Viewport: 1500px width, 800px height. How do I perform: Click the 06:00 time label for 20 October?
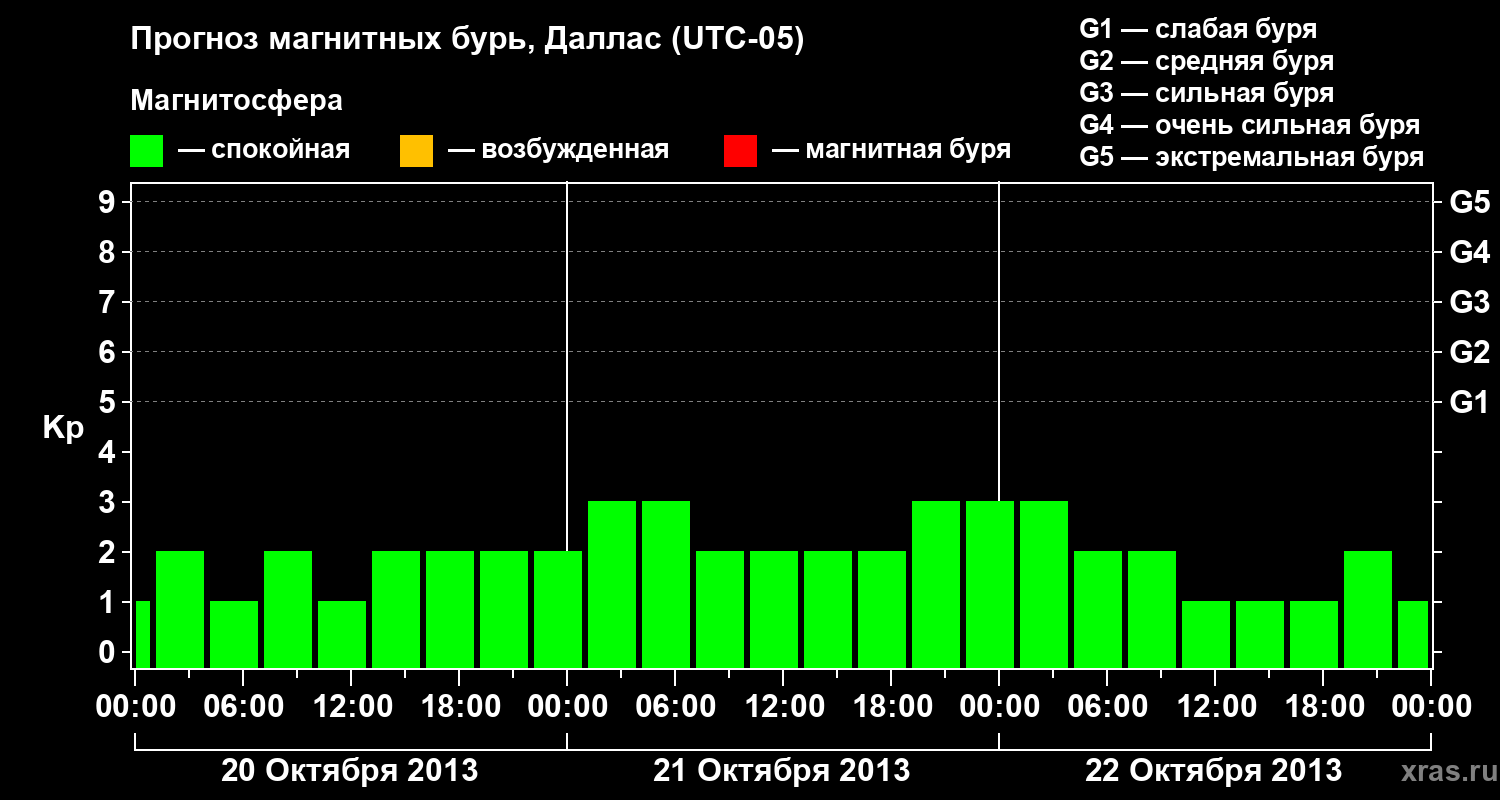click(244, 707)
